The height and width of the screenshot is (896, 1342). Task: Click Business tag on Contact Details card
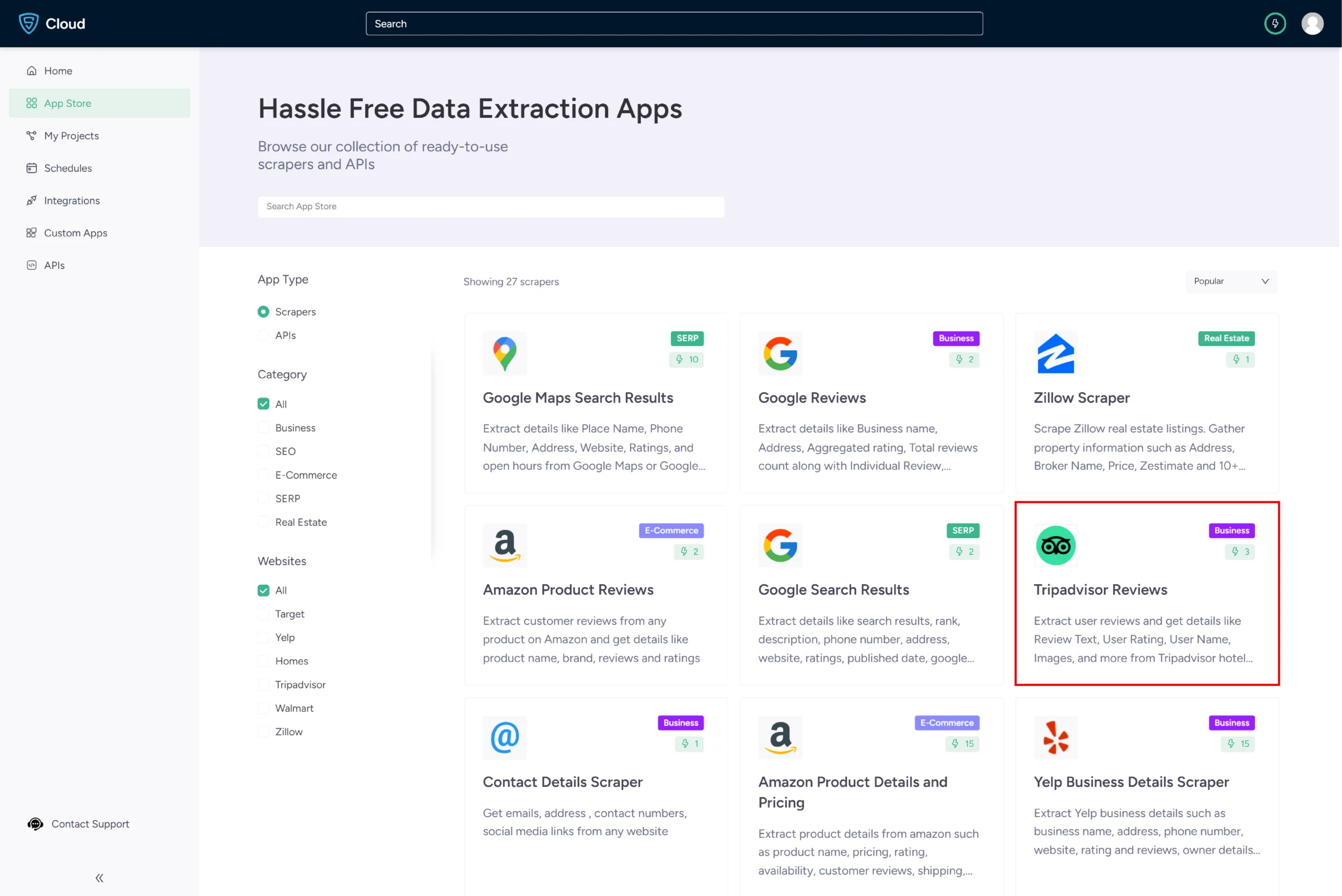(680, 722)
